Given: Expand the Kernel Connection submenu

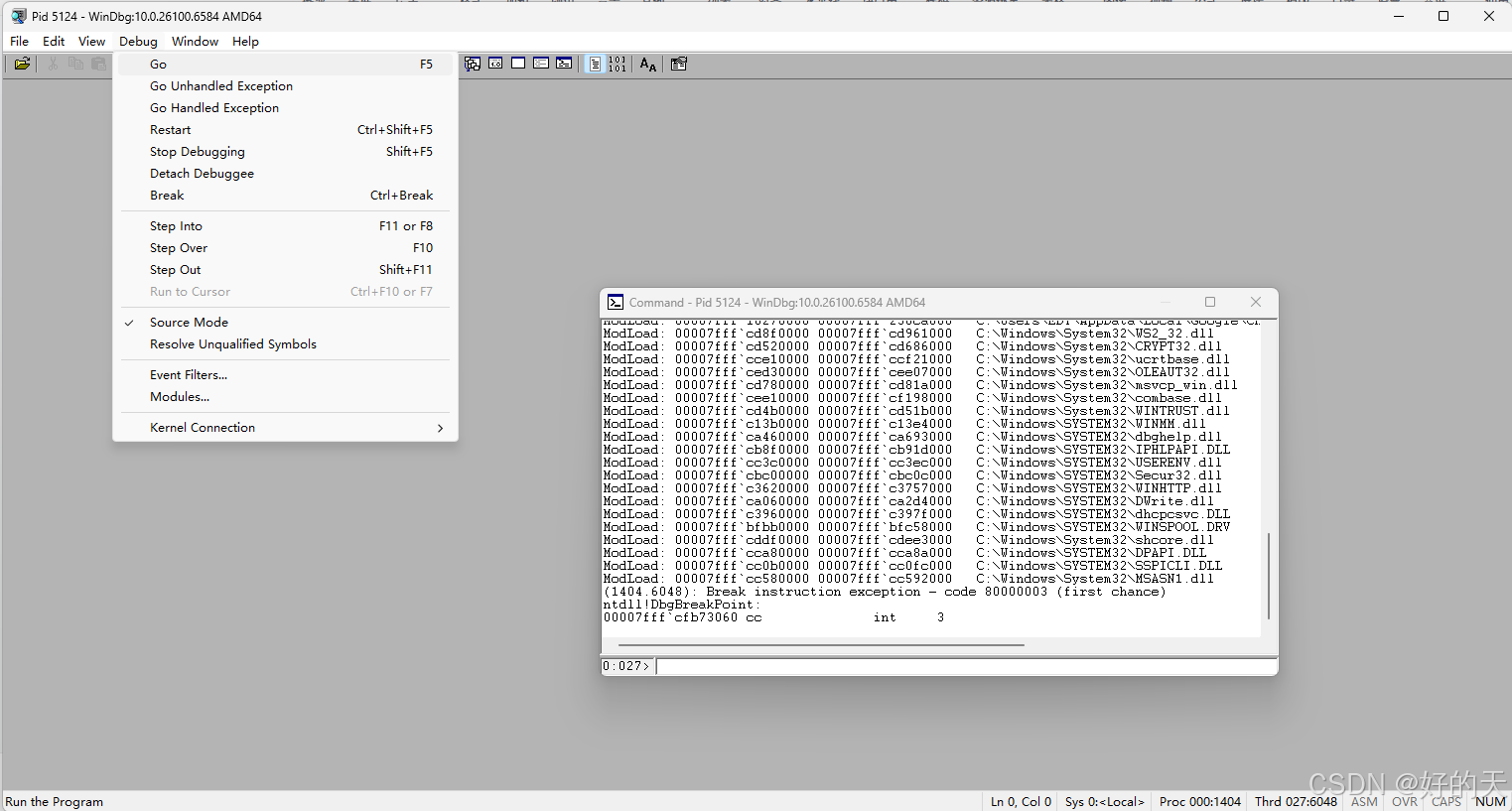Looking at the screenshot, I should pyautogui.click(x=202, y=427).
